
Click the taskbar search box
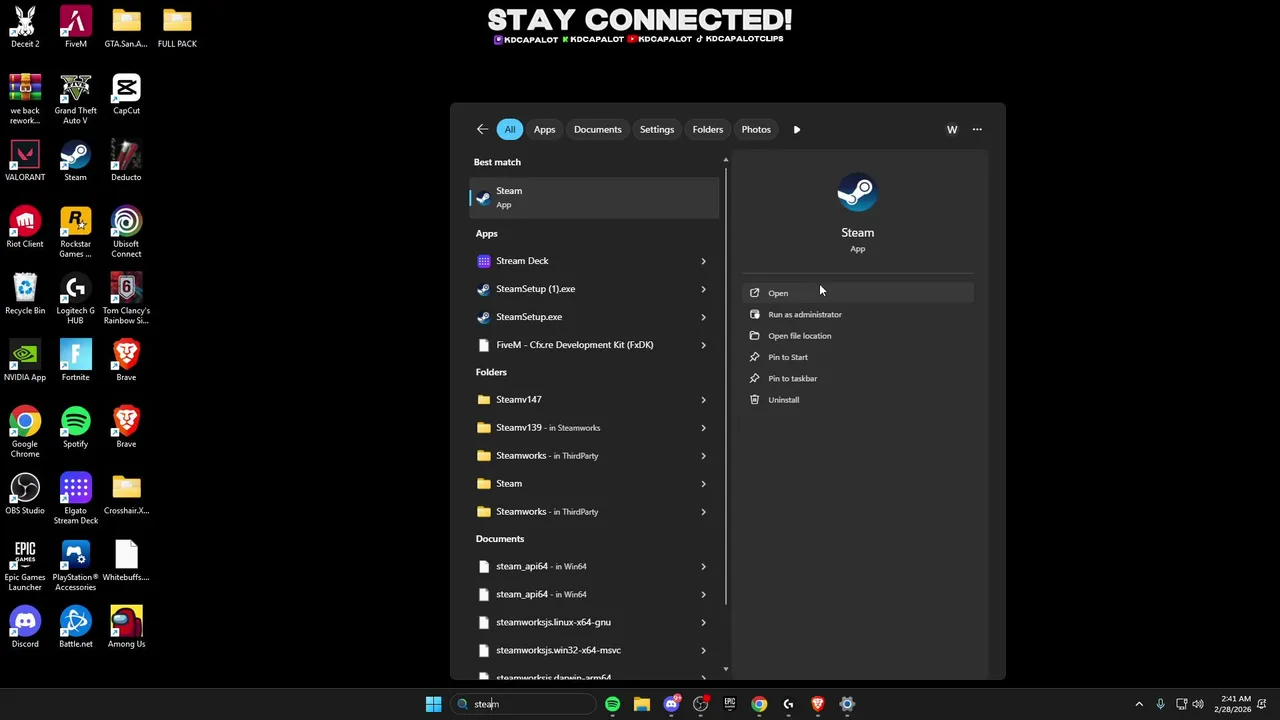[x=522, y=704]
